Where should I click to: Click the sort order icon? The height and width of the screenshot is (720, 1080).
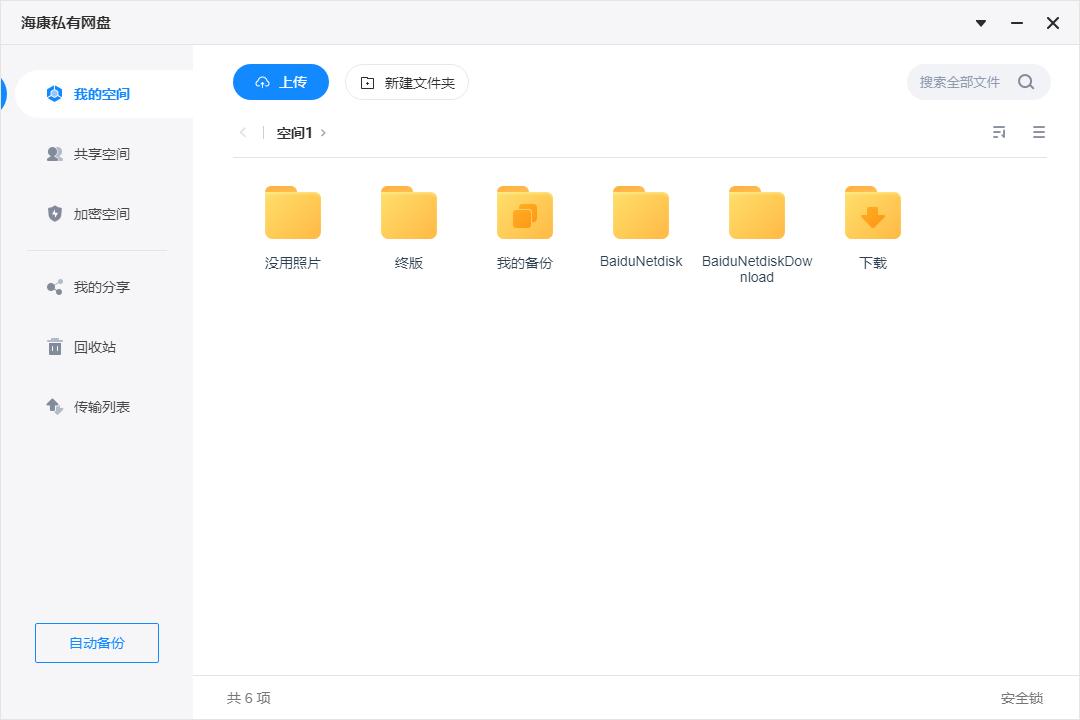pyautogui.click(x=999, y=131)
